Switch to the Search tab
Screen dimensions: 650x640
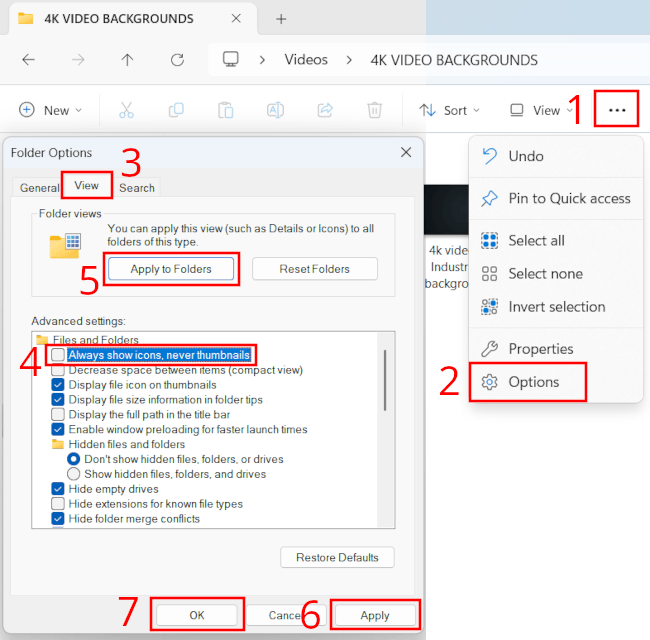pyautogui.click(x=137, y=188)
